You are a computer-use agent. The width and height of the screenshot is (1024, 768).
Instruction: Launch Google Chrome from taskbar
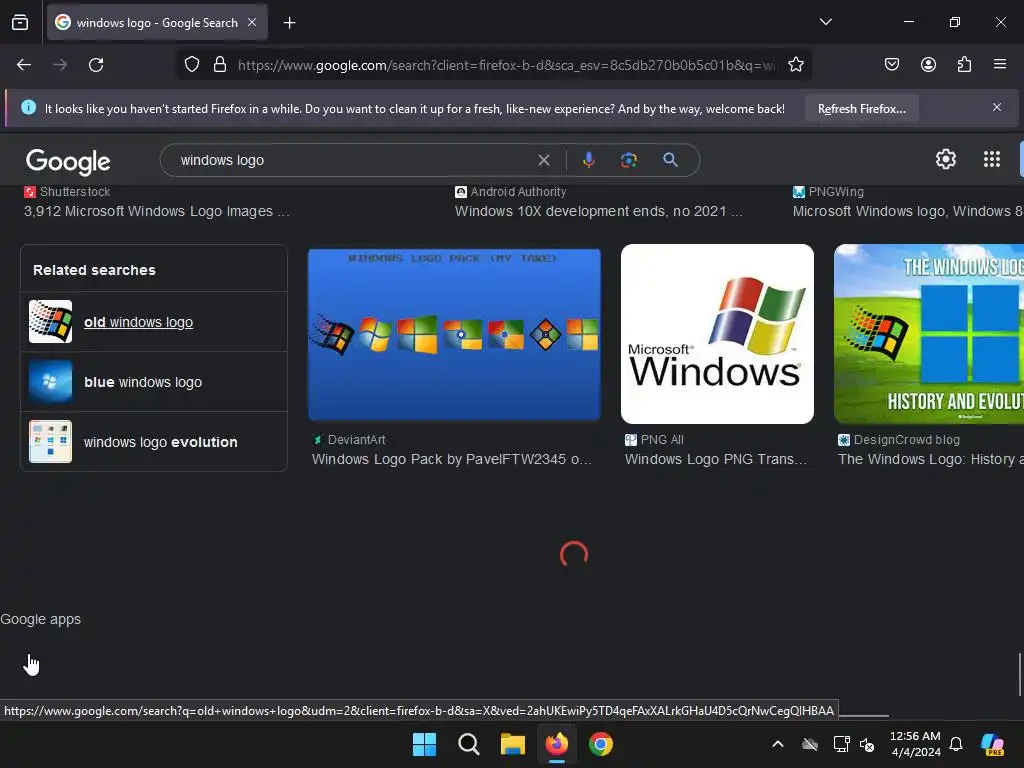[x=601, y=744]
